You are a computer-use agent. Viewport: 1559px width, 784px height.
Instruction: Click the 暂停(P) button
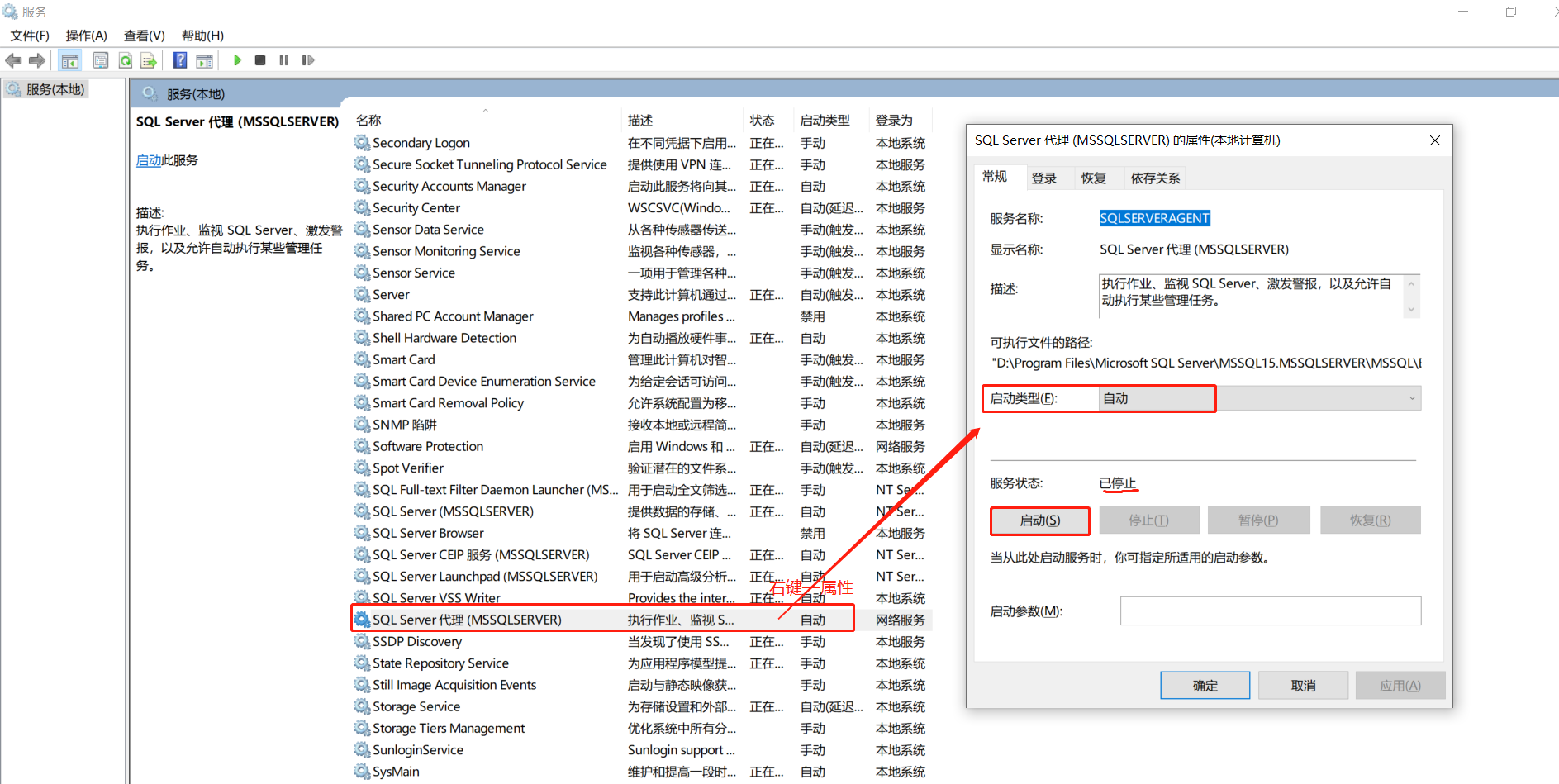point(1258,520)
